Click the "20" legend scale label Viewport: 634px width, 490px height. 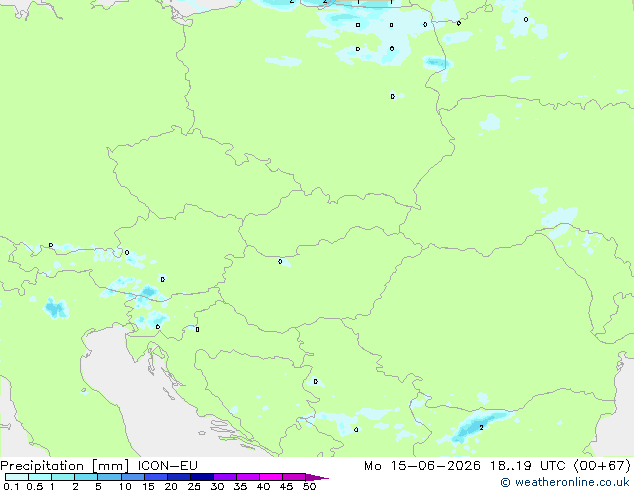click(x=171, y=486)
